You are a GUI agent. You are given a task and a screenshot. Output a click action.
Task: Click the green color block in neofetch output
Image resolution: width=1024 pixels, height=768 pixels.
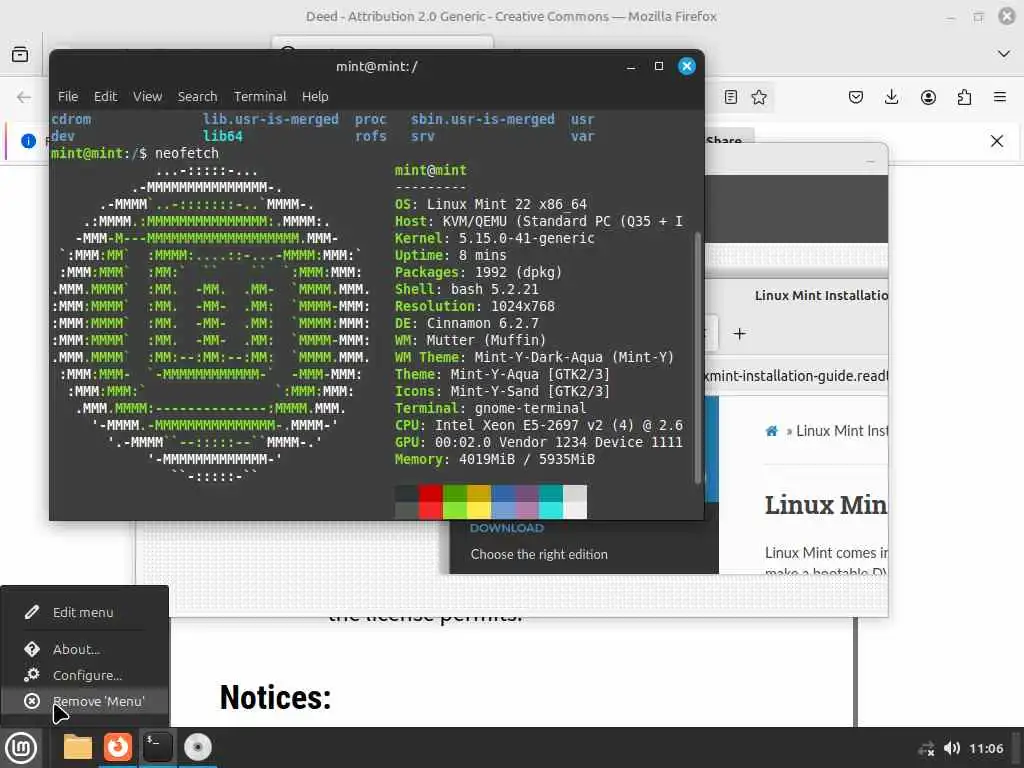tap(455, 502)
